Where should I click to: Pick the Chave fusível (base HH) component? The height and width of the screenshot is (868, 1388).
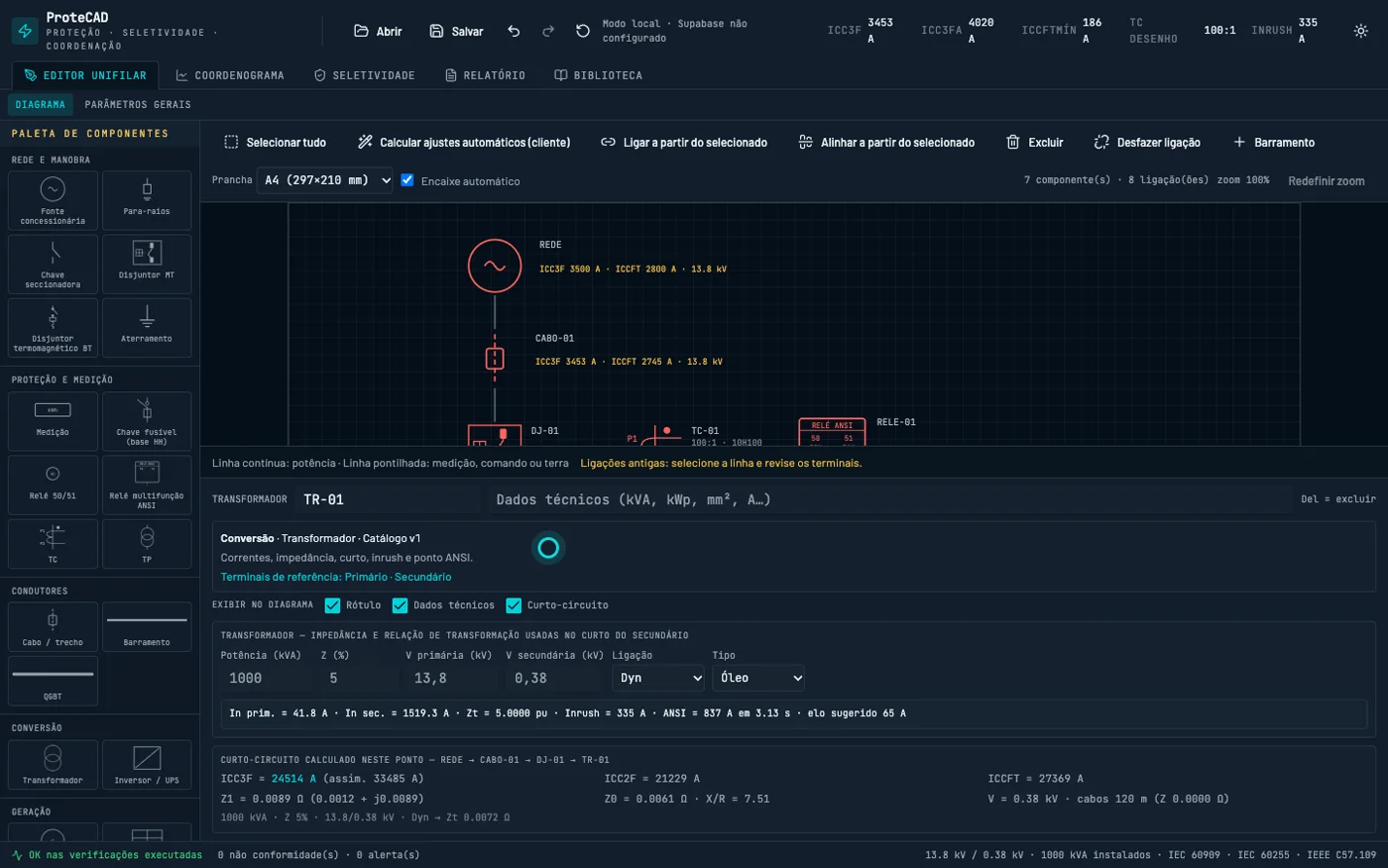147,421
